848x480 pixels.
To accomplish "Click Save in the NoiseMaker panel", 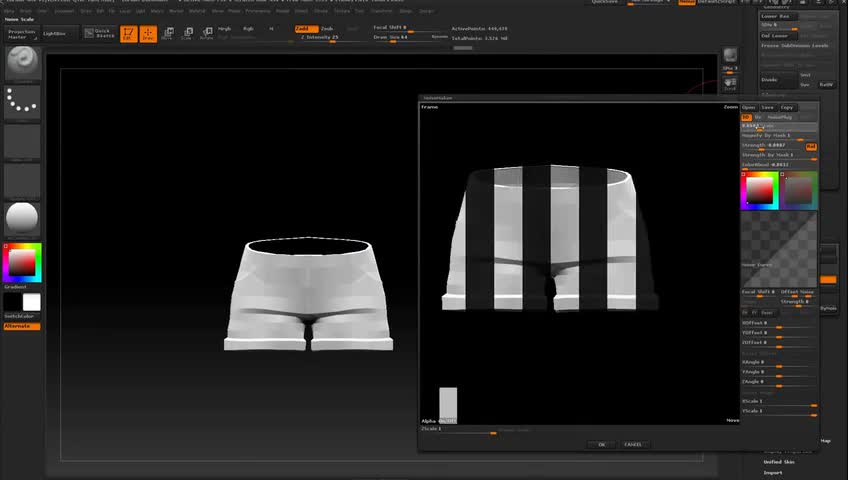I will click(x=767, y=107).
